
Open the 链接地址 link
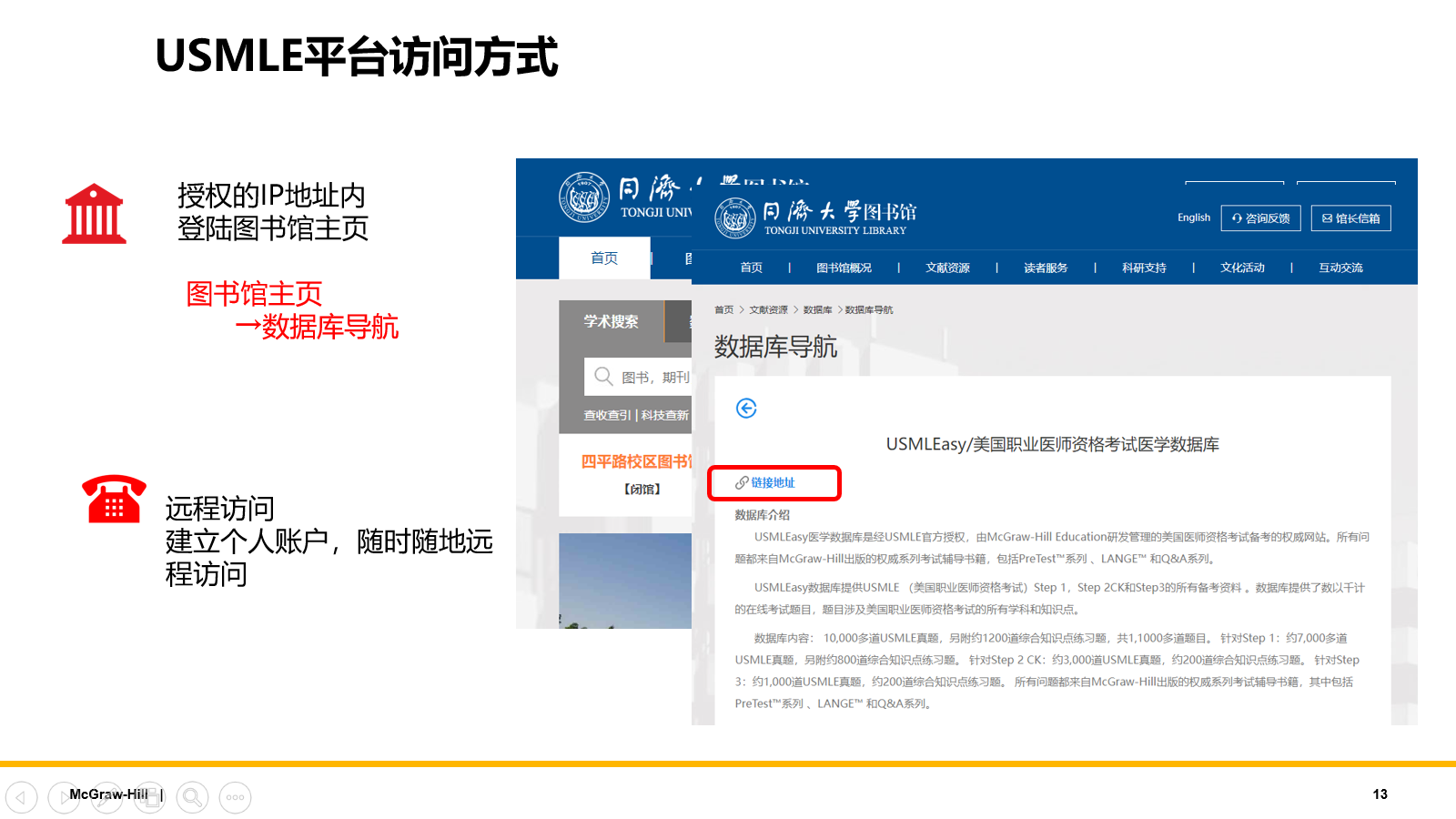tap(773, 483)
